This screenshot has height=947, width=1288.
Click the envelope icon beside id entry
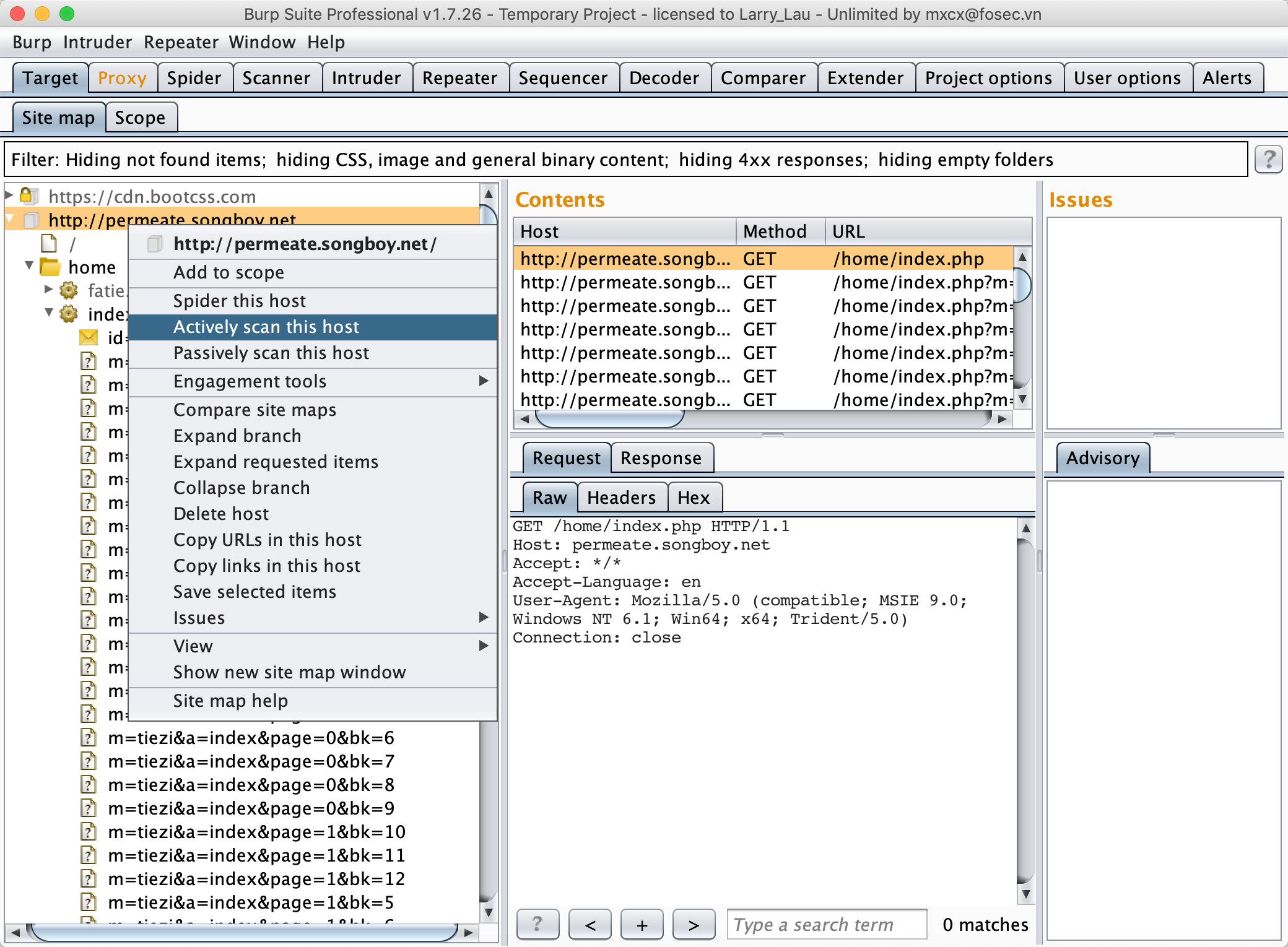[89, 338]
